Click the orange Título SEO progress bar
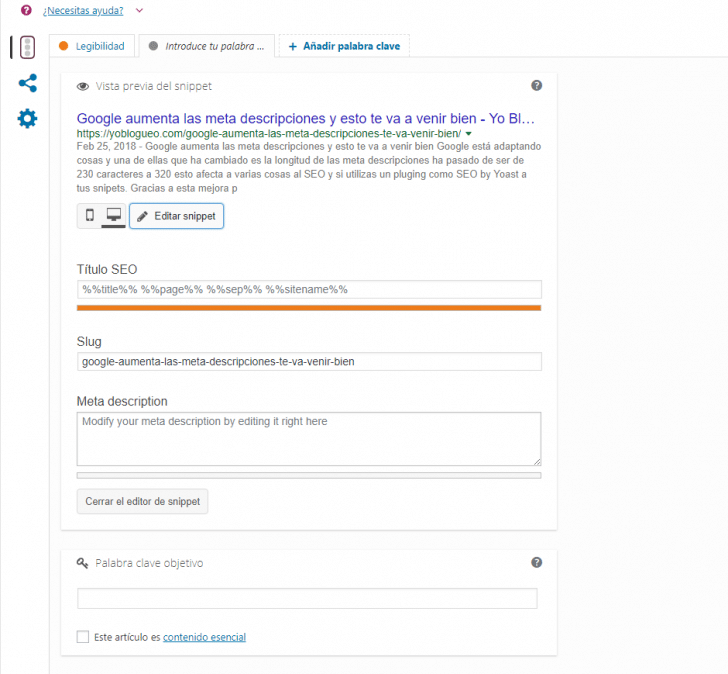Viewport: 728px width, 674px height. 309,308
